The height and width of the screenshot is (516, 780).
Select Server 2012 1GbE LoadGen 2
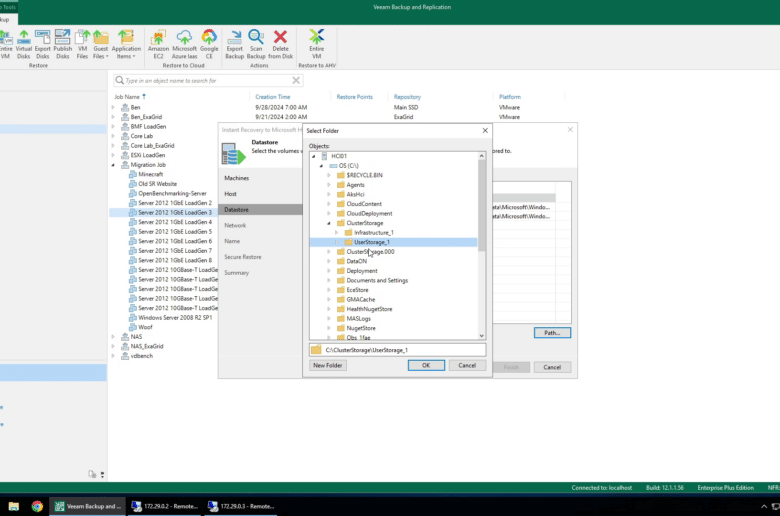click(175, 203)
